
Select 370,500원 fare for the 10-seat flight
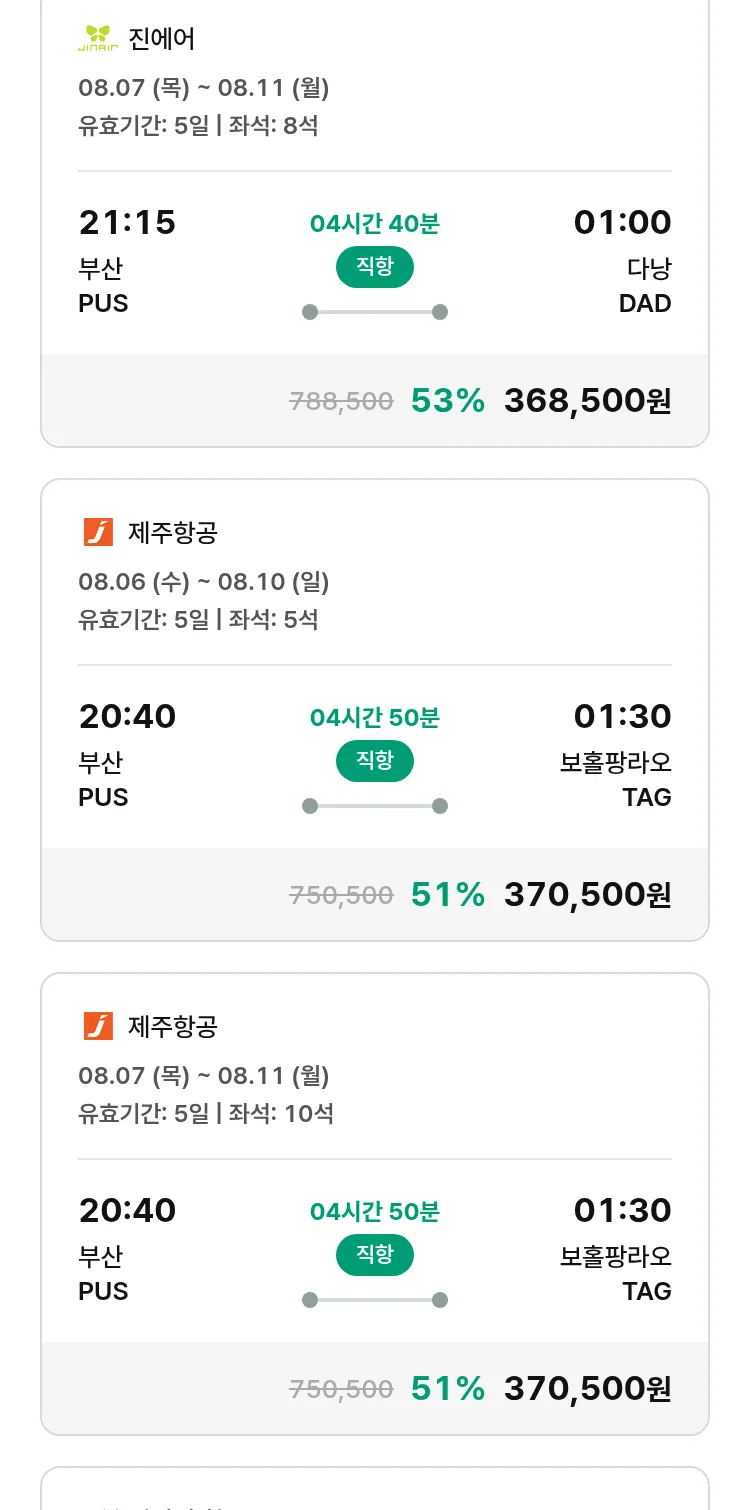[x=587, y=1389]
